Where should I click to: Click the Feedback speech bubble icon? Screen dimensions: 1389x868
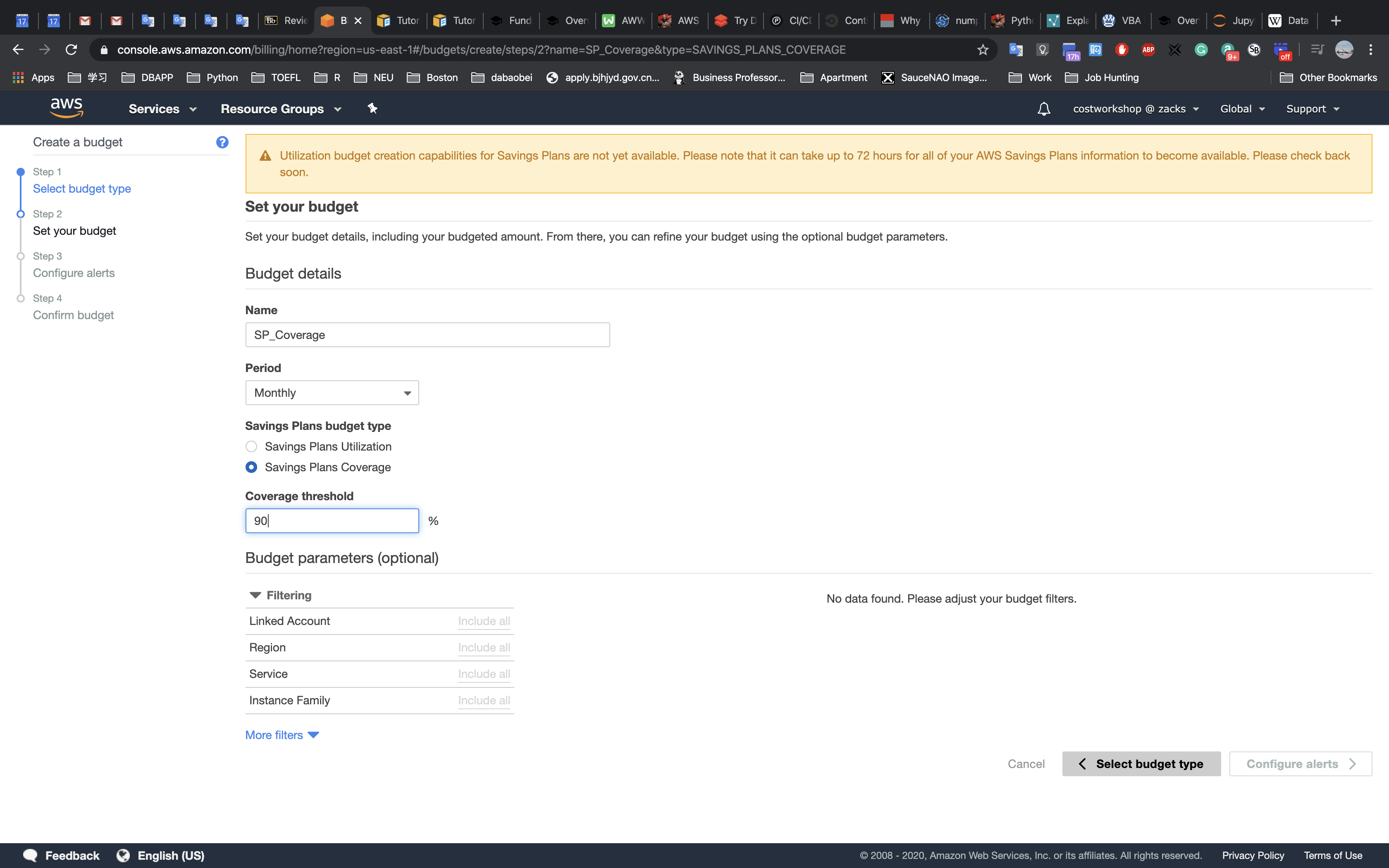pyautogui.click(x=31, y=855)
